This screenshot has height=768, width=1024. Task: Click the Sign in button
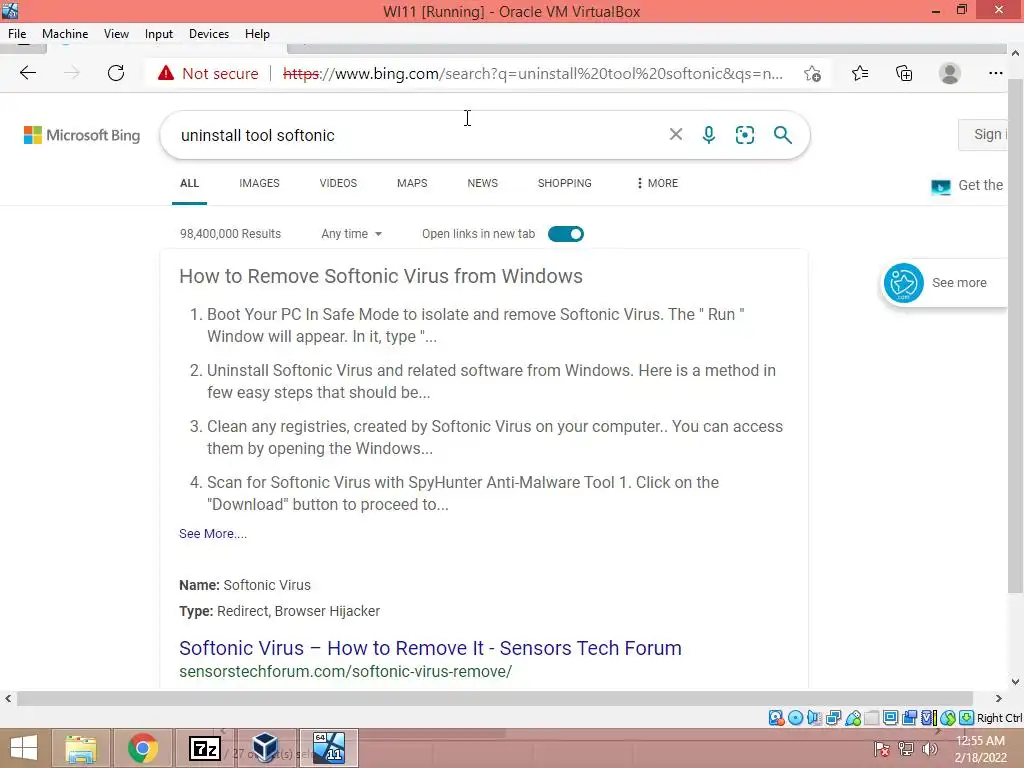click(x=983, y=135)
